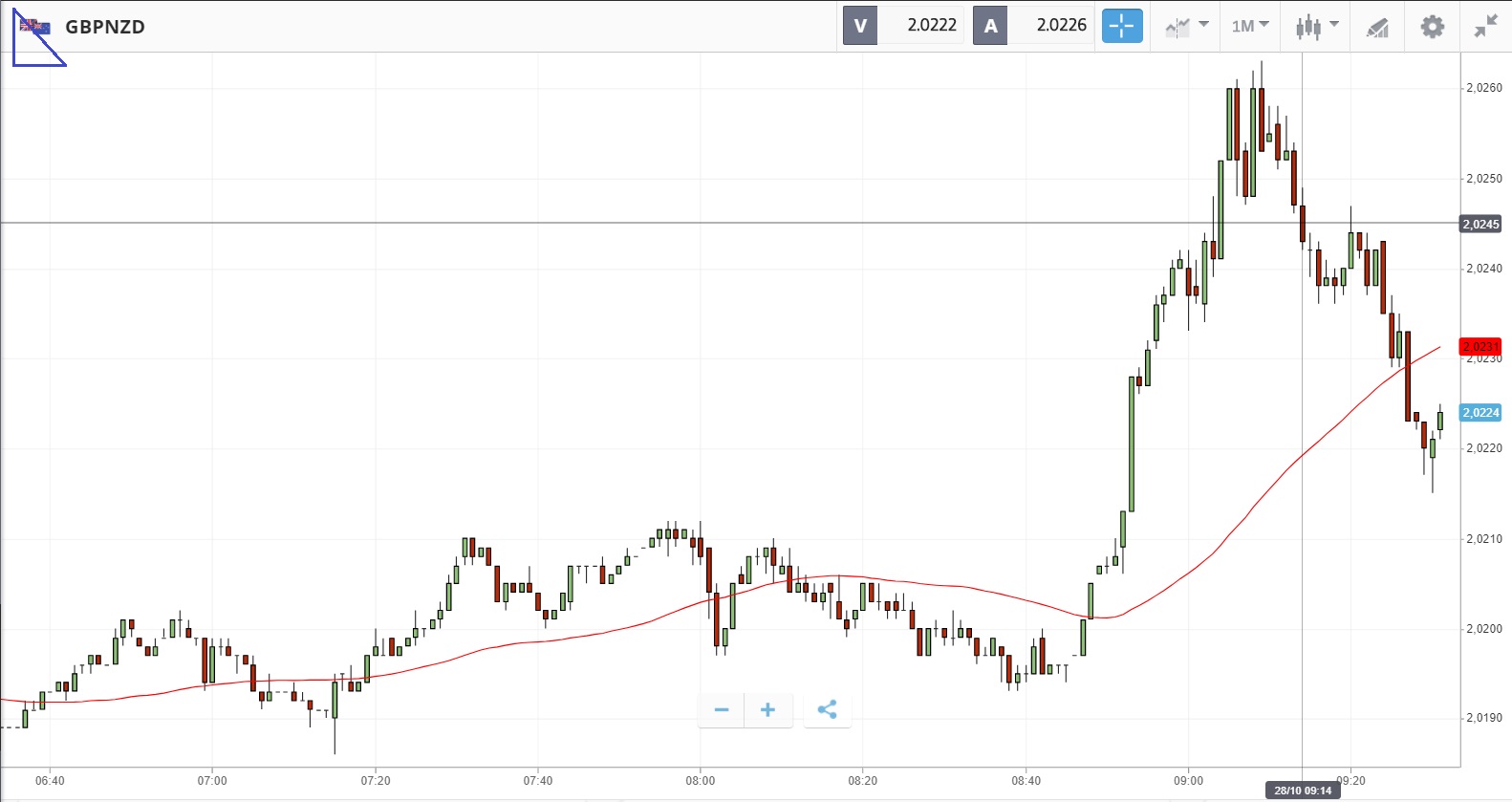Open the chart settings gear
This screenshot has height=802, width=1512.
[x=1432, y=27]
